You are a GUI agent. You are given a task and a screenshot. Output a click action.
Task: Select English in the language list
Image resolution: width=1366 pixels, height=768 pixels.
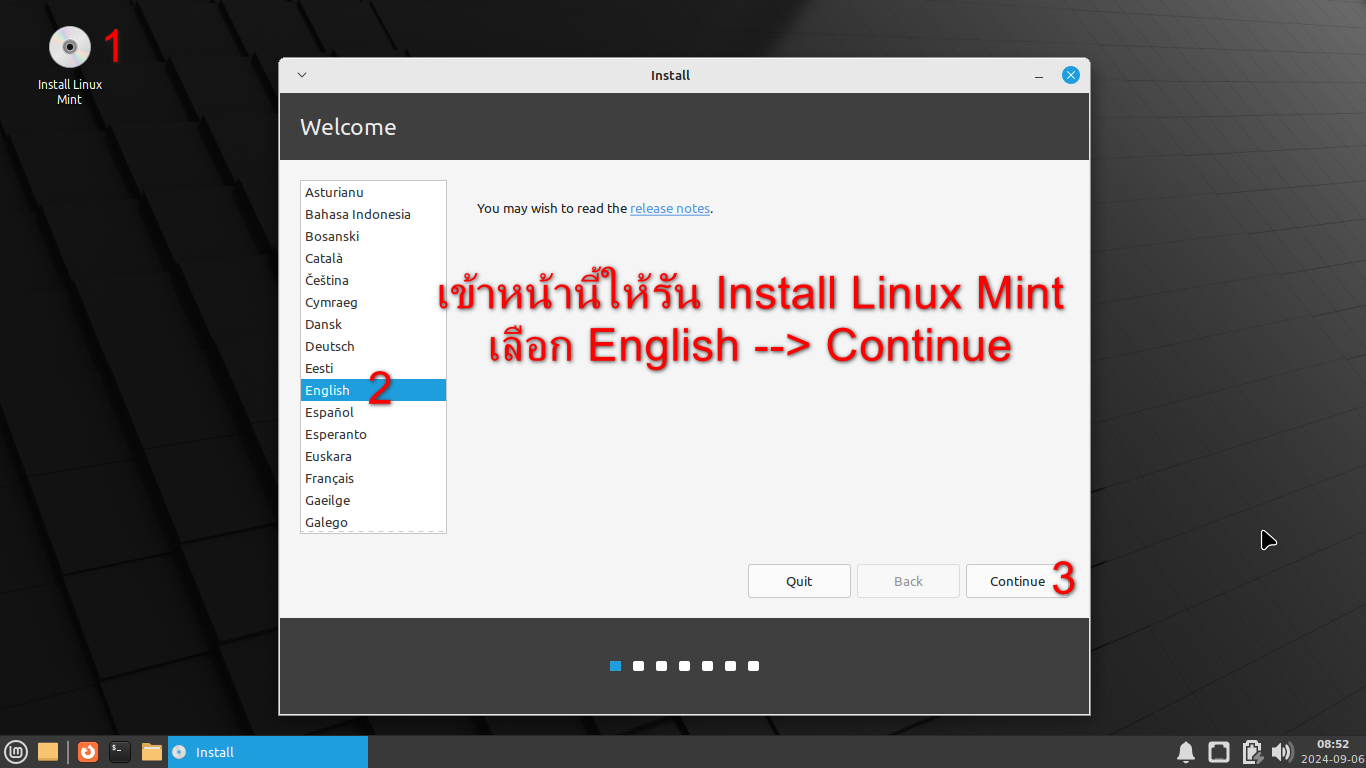click(x=373, y=390)
